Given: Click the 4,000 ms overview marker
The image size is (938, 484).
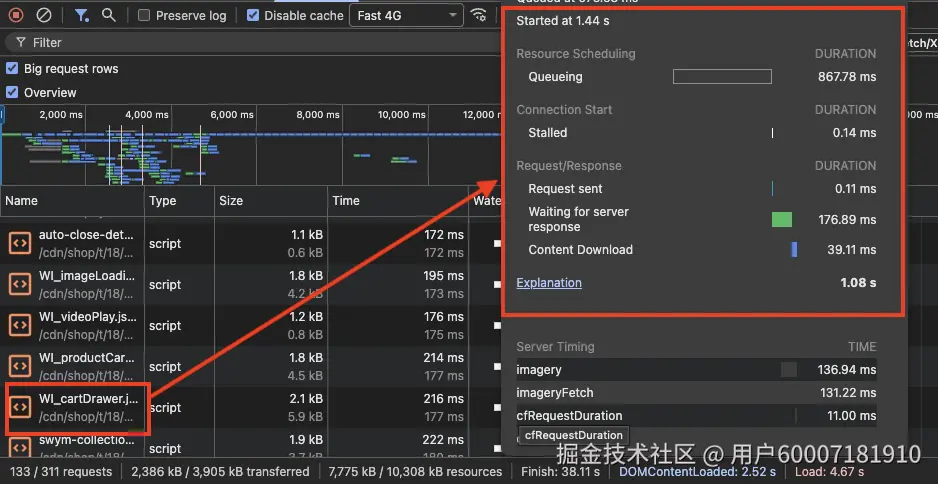Looking at the screenshot, I should pos(147,114).
